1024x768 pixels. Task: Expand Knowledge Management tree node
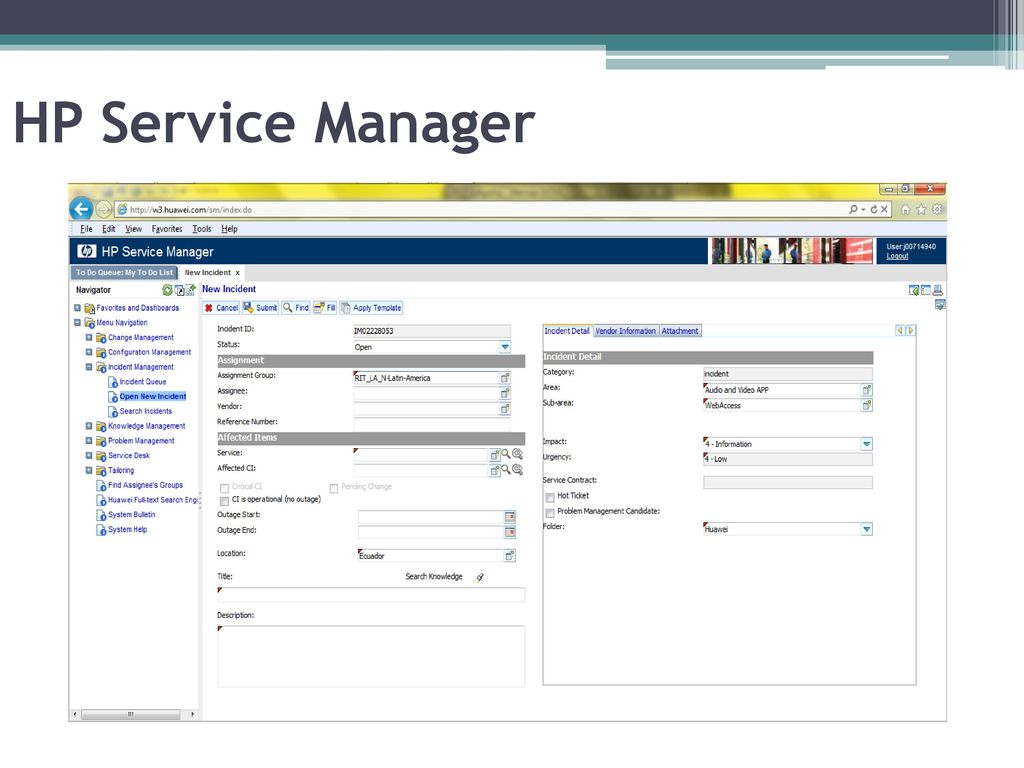tap(89, 426)
